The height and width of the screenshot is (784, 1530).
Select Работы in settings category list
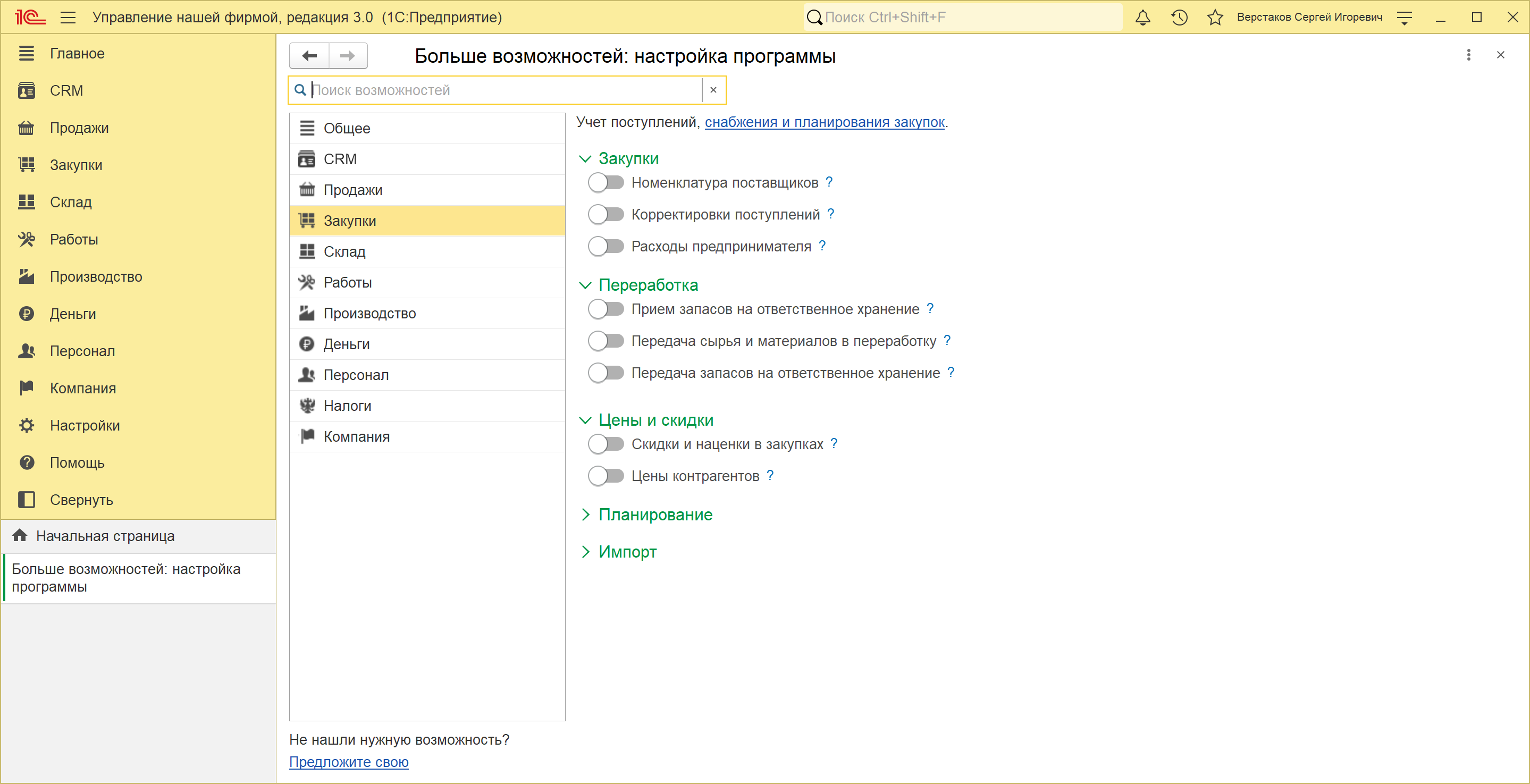[x=427, y=282]
